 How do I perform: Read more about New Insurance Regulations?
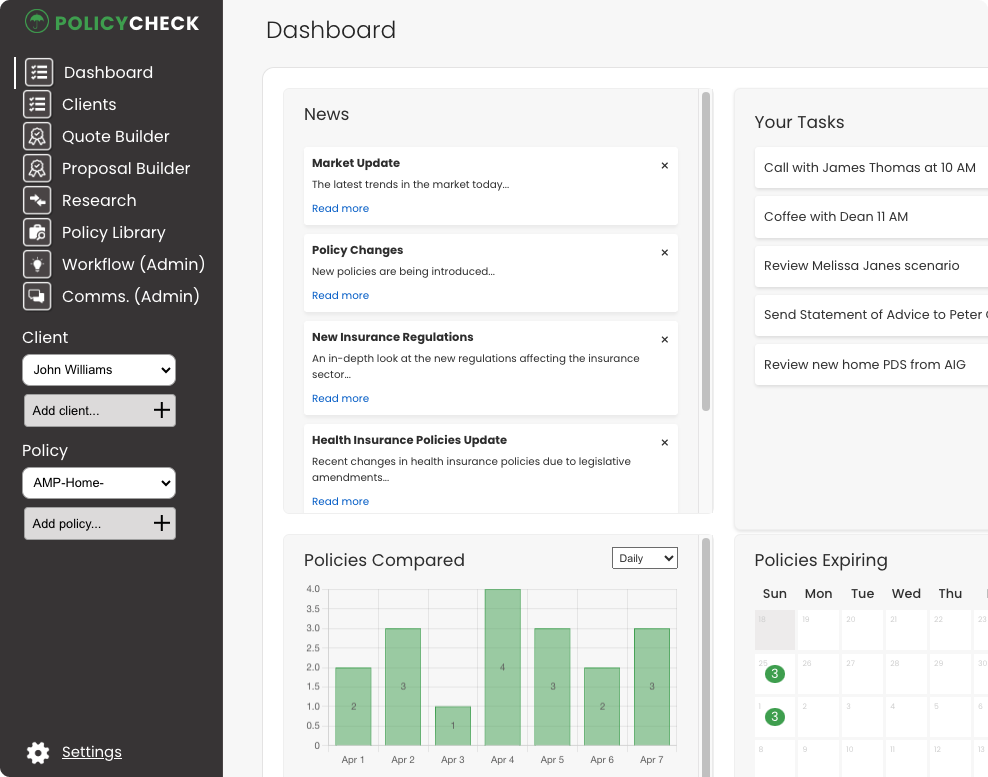[340, 399]
